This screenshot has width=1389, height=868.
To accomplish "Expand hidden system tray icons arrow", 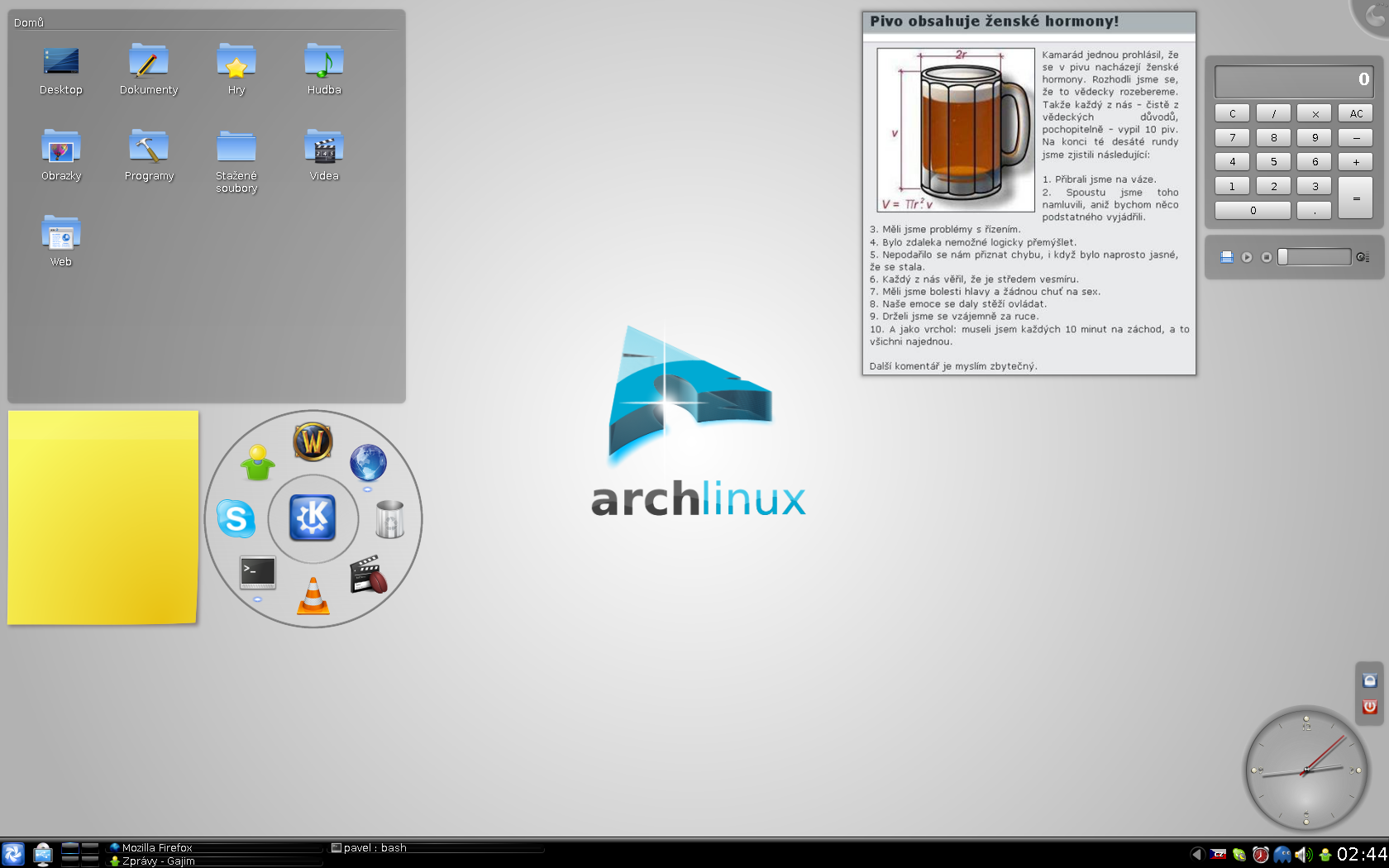I will point(1196,854).
